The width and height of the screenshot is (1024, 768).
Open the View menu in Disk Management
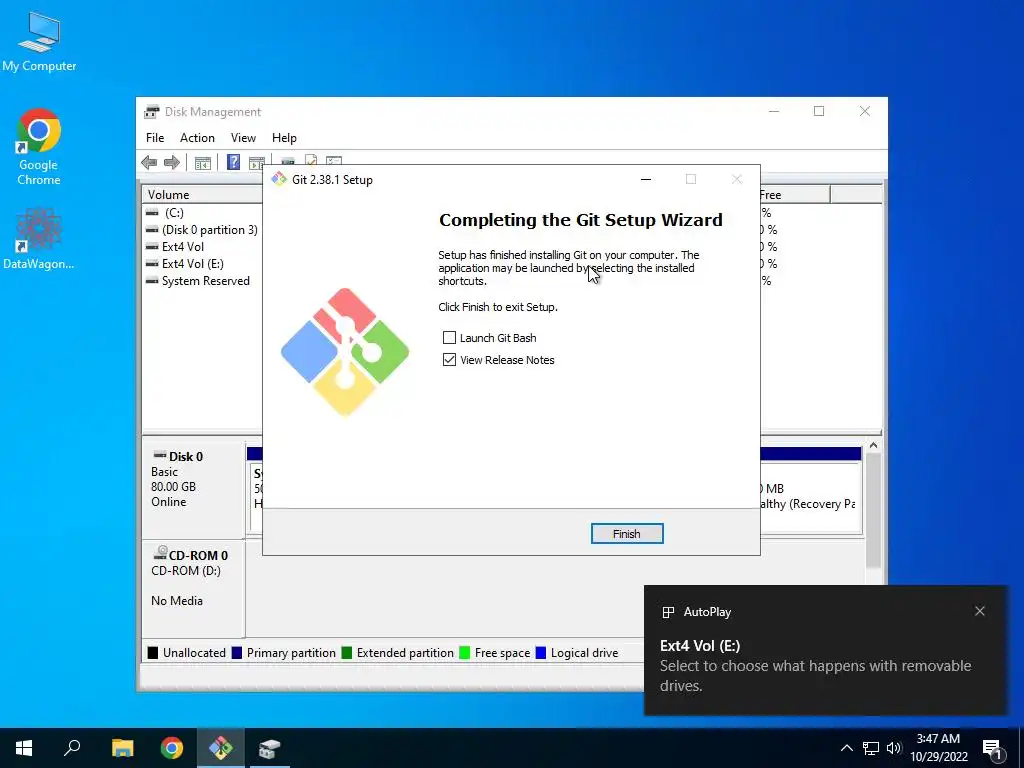tap(243, 138)
